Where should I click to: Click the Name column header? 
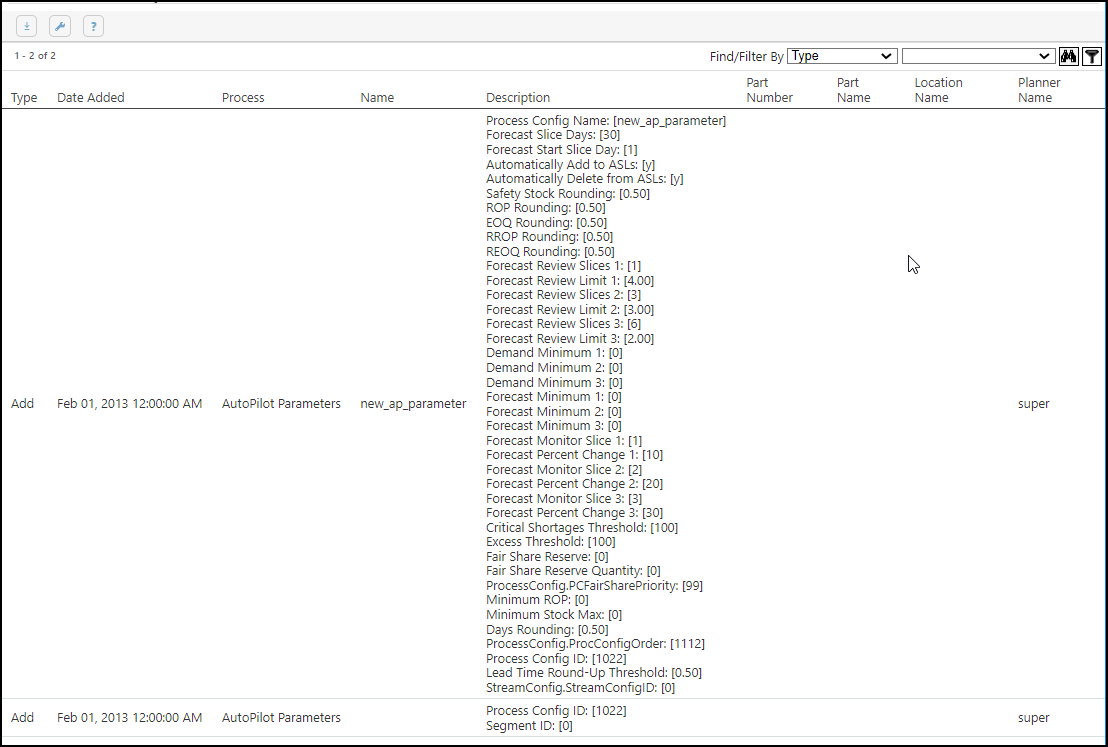click(x=377, y=98)
